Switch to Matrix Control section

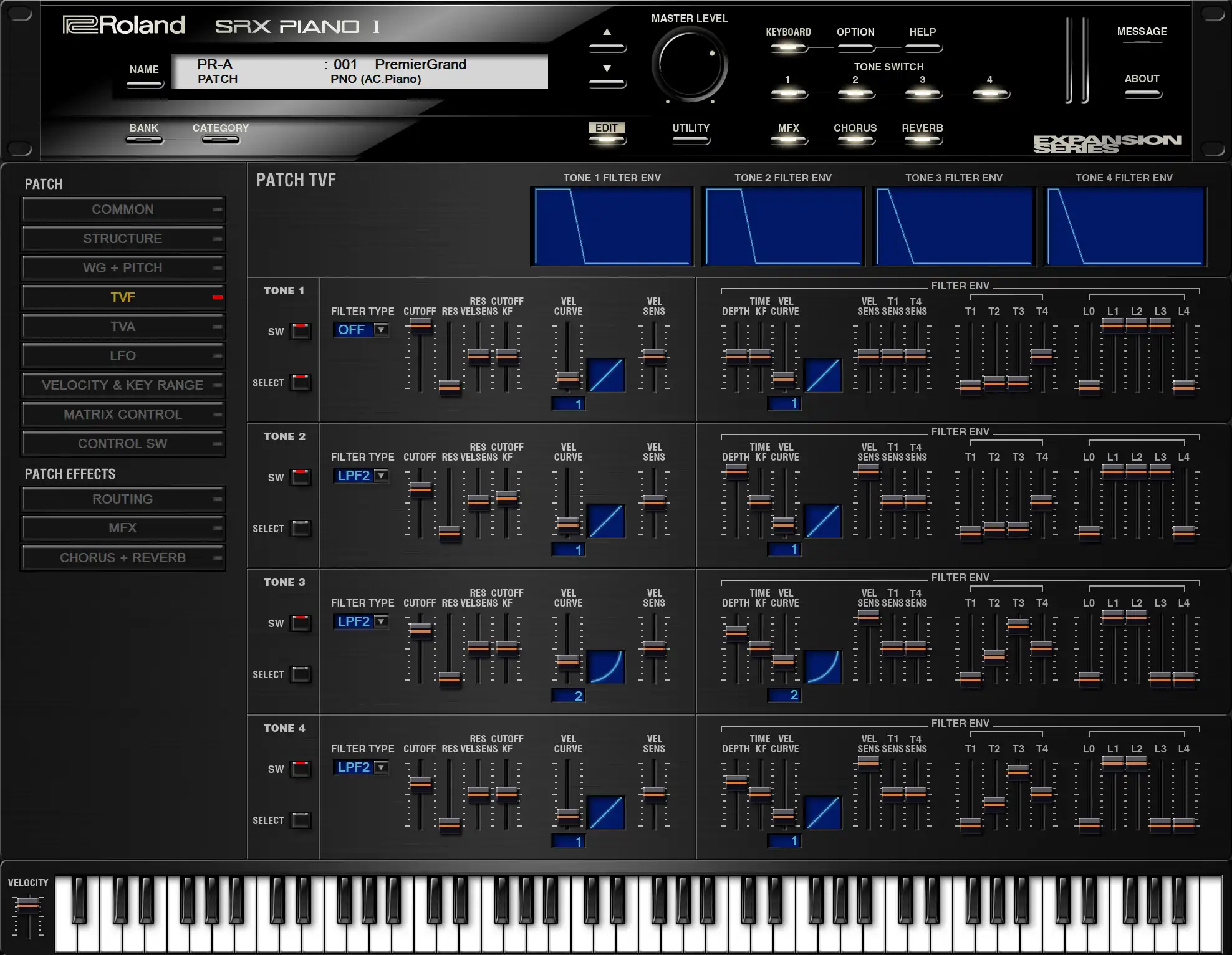pos(123,415)
